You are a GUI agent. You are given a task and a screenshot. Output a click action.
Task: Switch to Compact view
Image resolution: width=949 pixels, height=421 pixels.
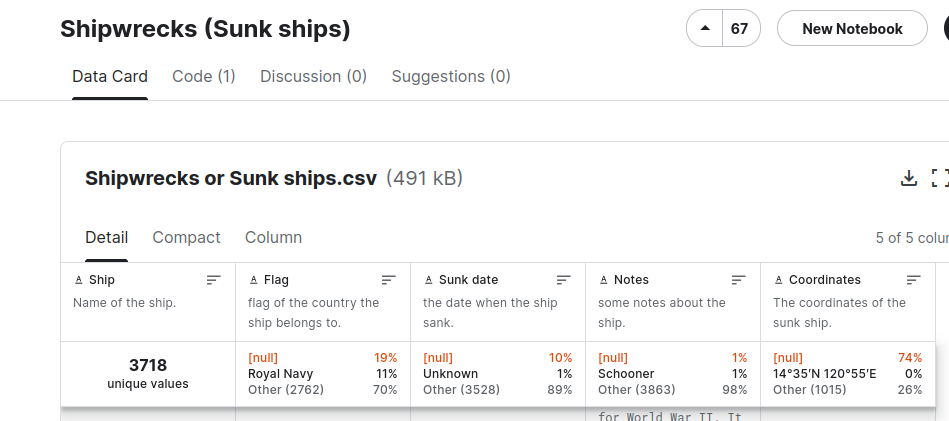coord(186,237)
